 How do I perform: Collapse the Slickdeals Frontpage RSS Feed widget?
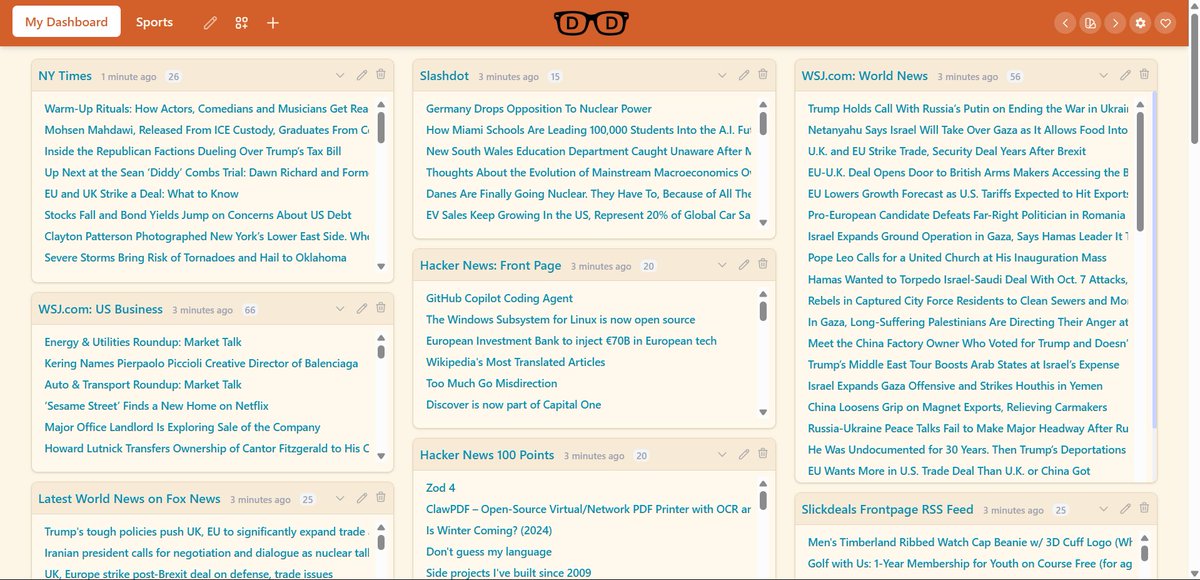[x=1104, y=509]
